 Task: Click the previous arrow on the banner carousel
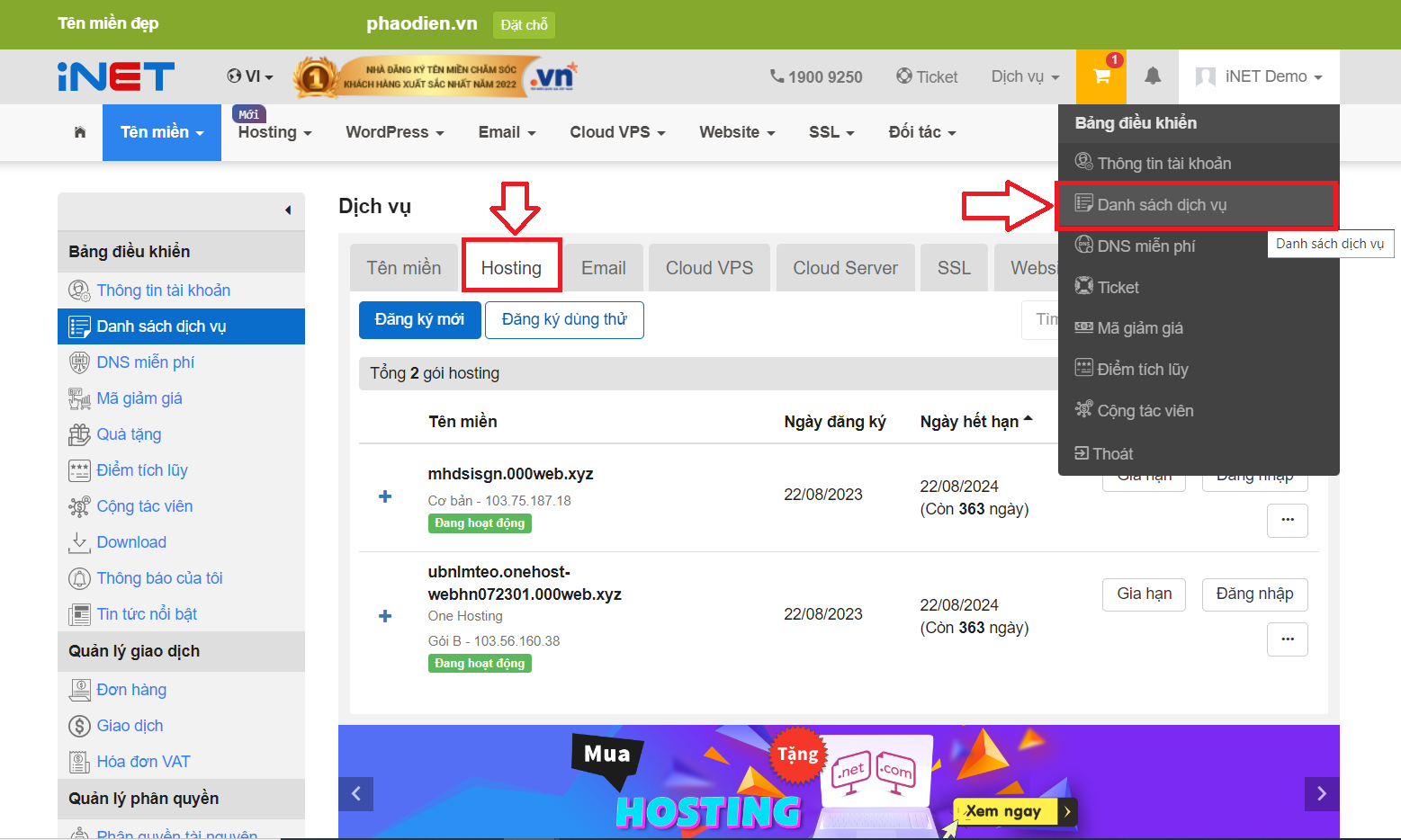point(355,793)
